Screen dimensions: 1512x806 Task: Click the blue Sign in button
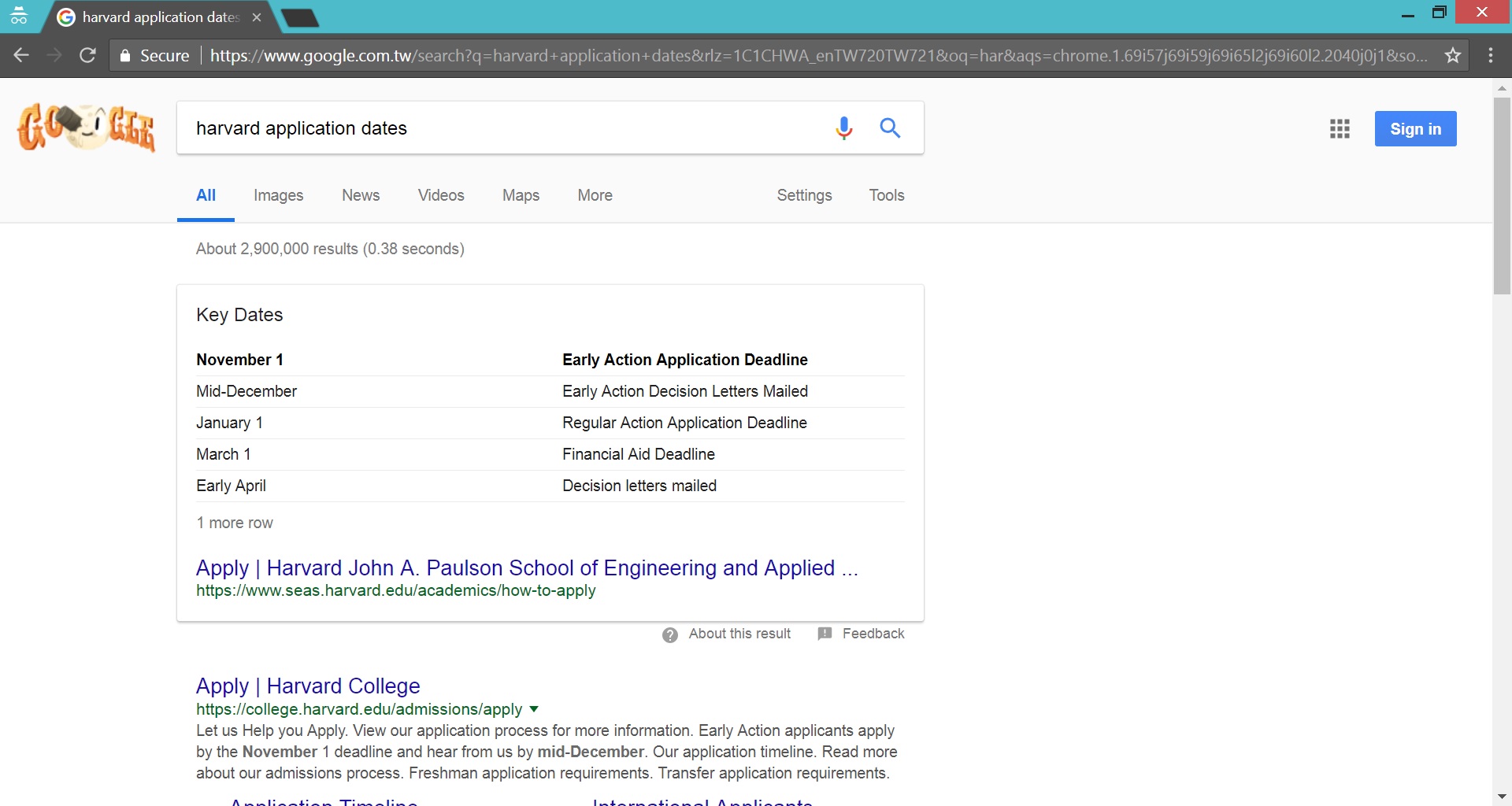coord(1415,129)
